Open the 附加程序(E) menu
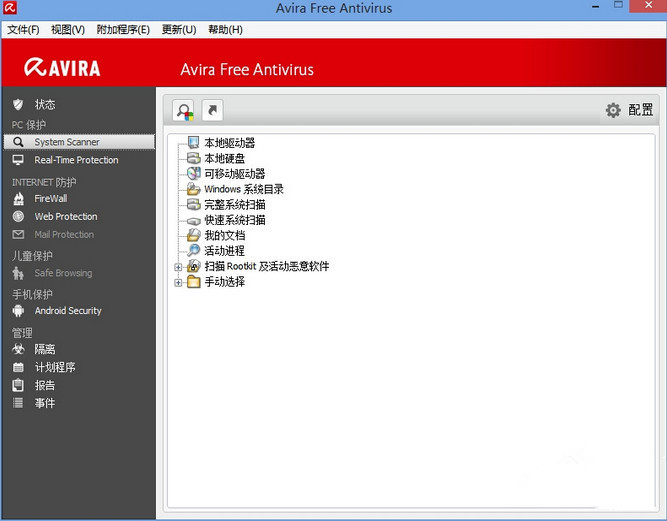The width and height of the screenshot is (667, 521). click(123, 29)
